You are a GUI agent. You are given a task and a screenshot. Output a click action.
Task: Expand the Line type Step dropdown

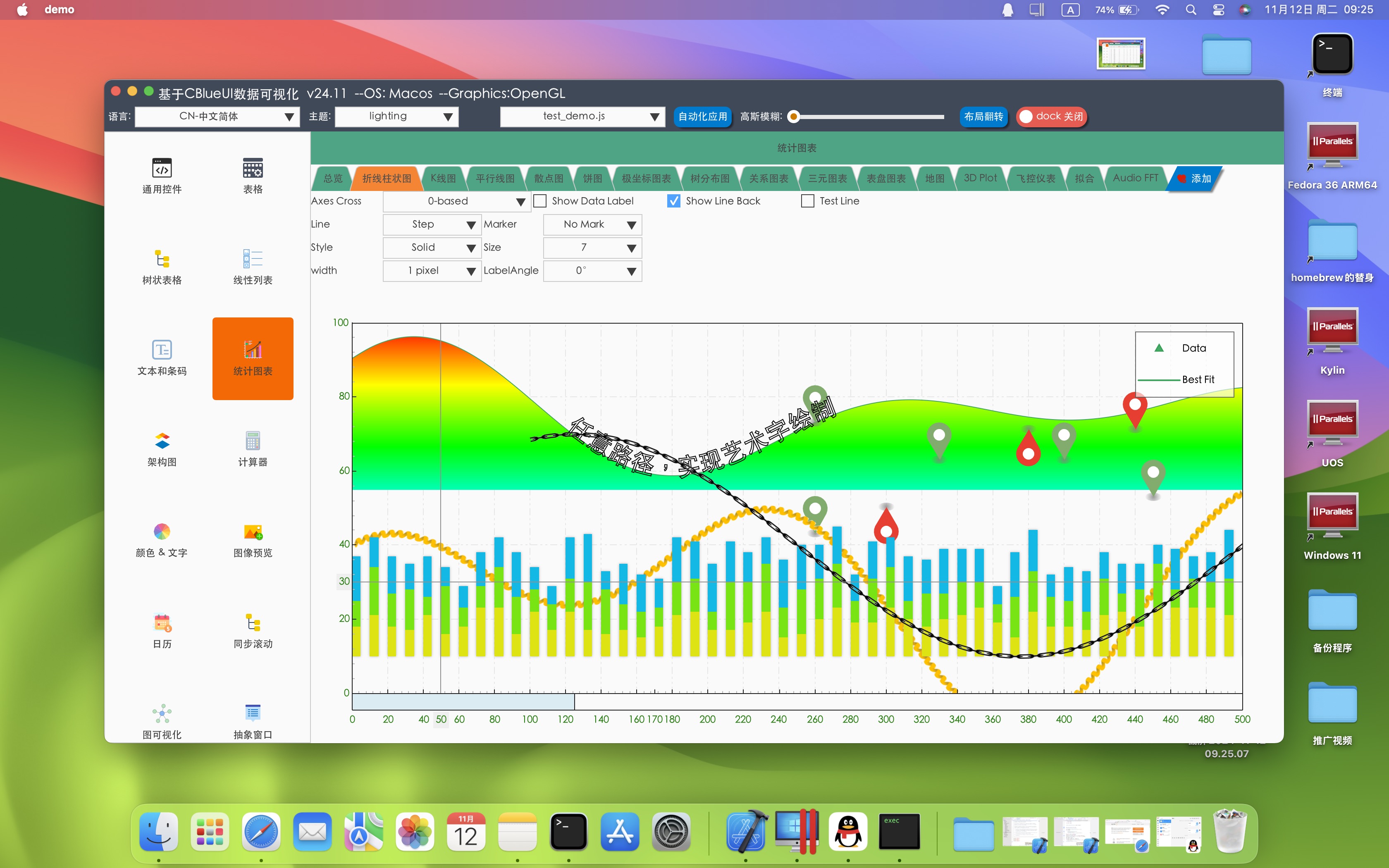click(431, 224)
